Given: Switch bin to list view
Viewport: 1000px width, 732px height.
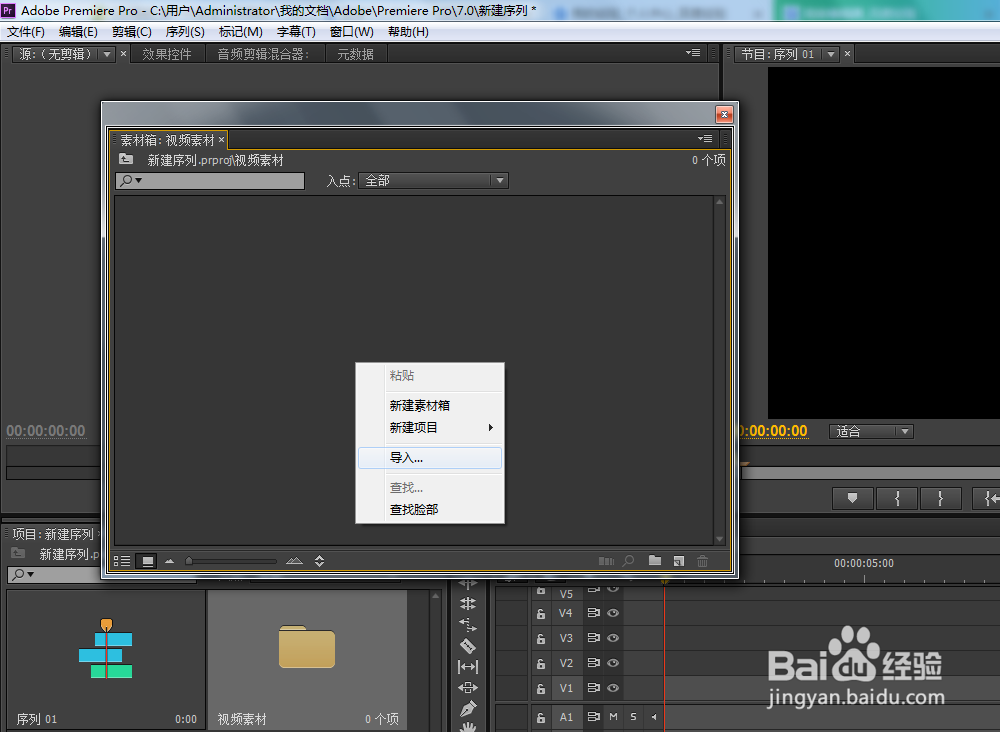Looking at the screenshot, I should tap(122, 561).
